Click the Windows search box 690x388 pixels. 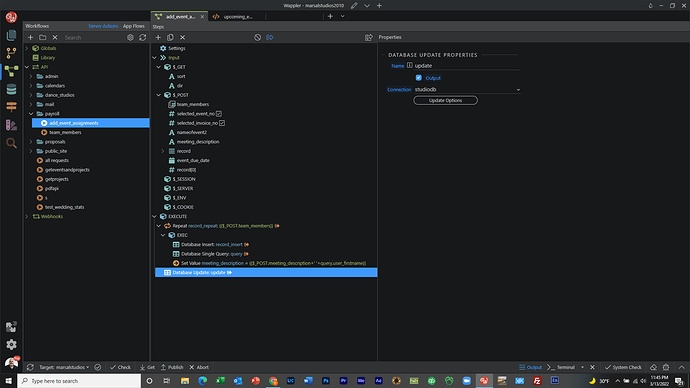pos(79,381)
